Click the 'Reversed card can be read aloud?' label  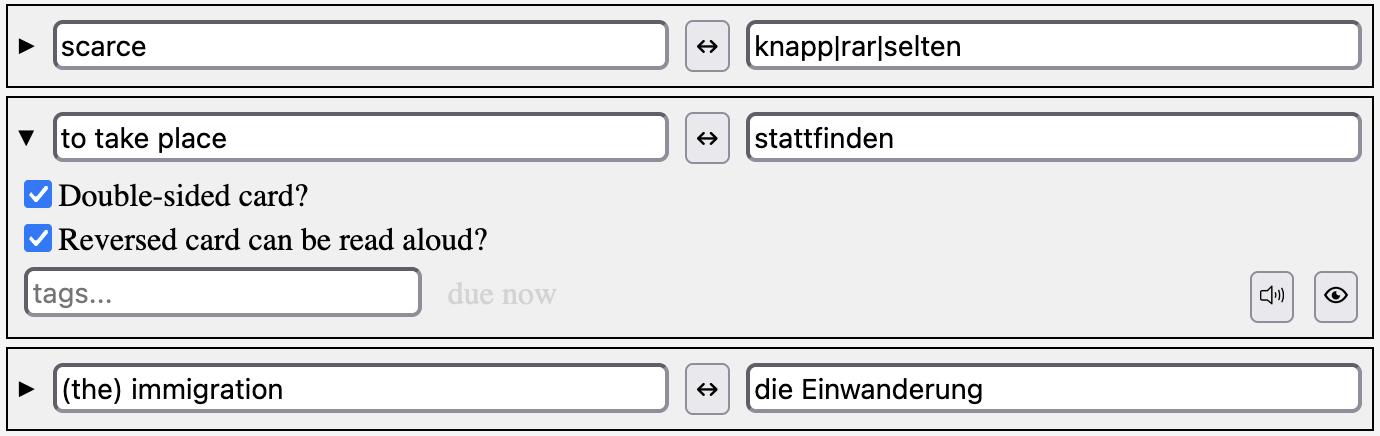pos(273,240)
